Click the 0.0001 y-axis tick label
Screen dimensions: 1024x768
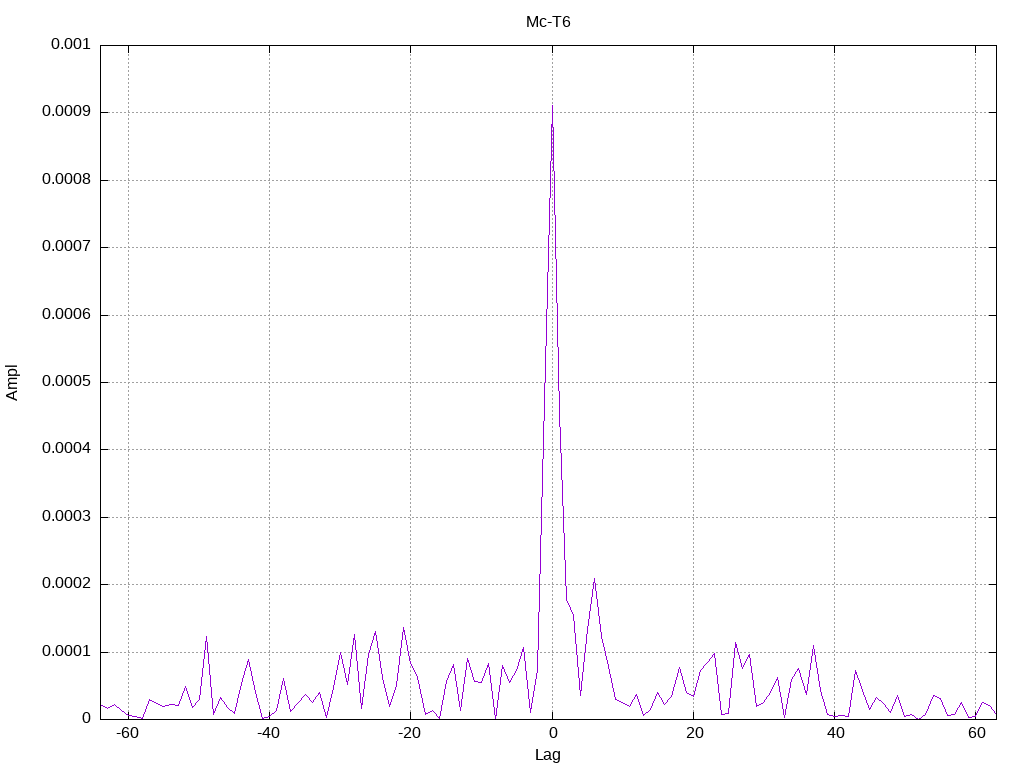click(66, 652)
